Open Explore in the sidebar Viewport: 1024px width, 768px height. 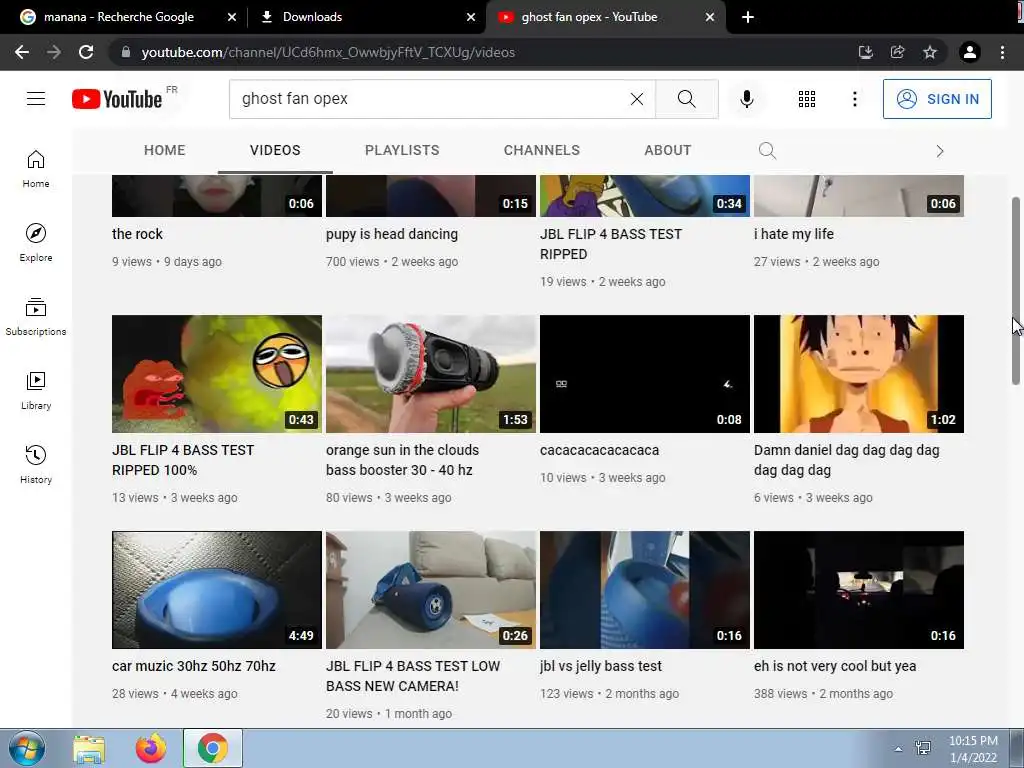tap(36, 242)
